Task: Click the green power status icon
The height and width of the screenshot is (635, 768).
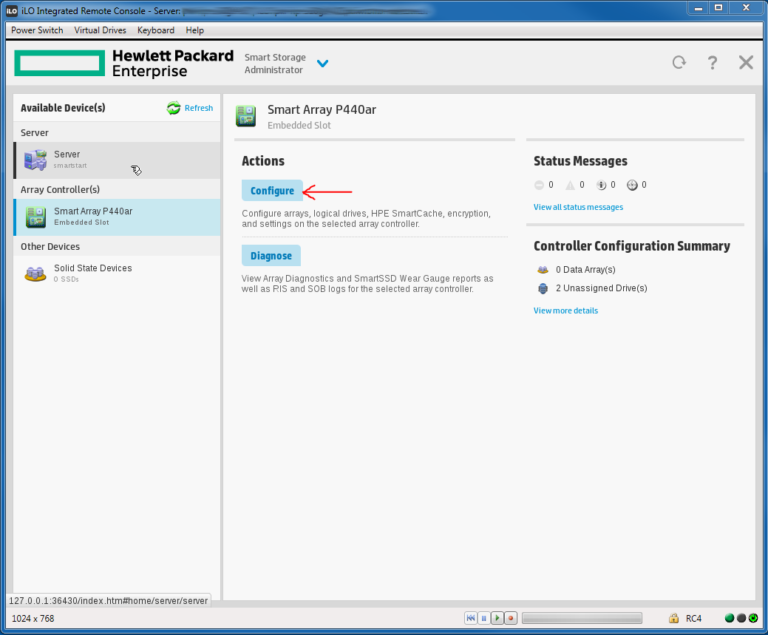Action: click(x=753, y=618)
